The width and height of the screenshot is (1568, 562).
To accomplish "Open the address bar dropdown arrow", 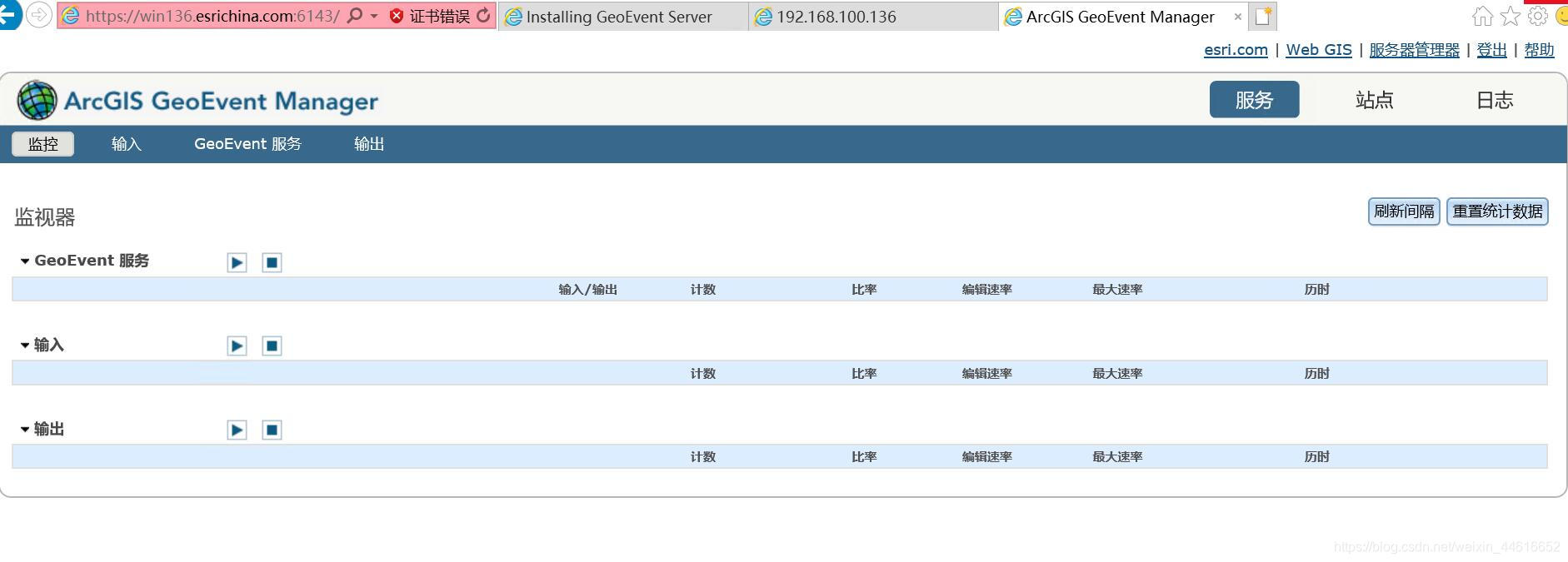I will tap(373, 16).
